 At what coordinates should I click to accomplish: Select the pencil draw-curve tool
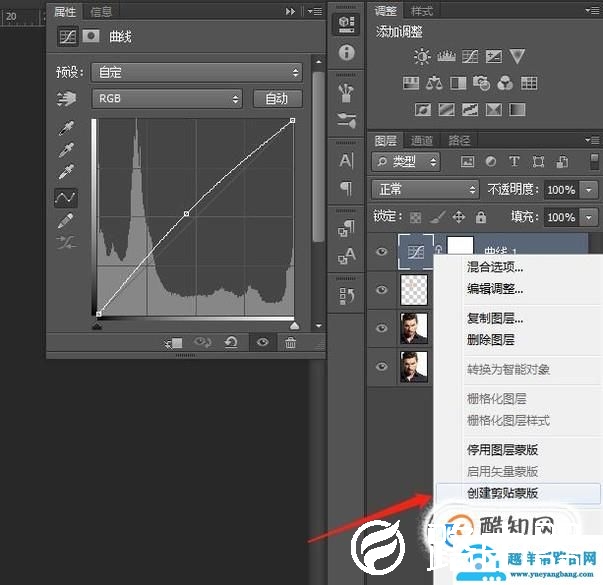65,219
